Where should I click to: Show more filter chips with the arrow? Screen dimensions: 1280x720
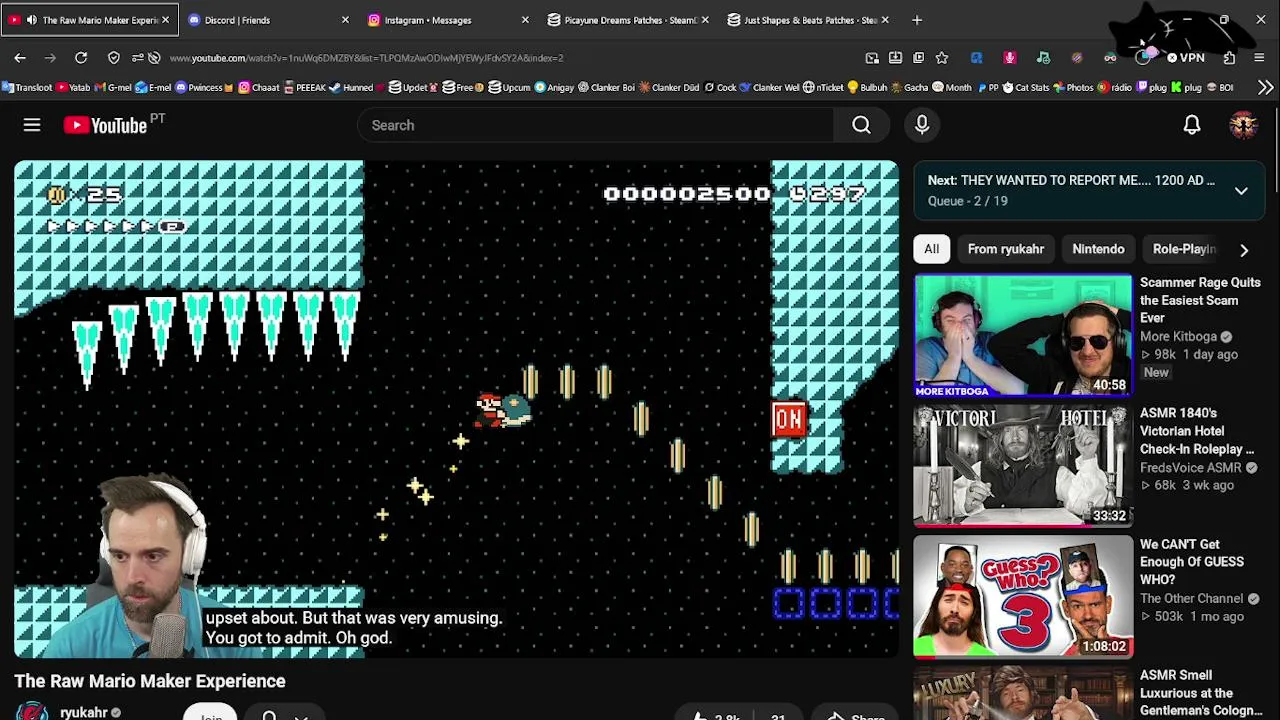(x=1244, y=250)
